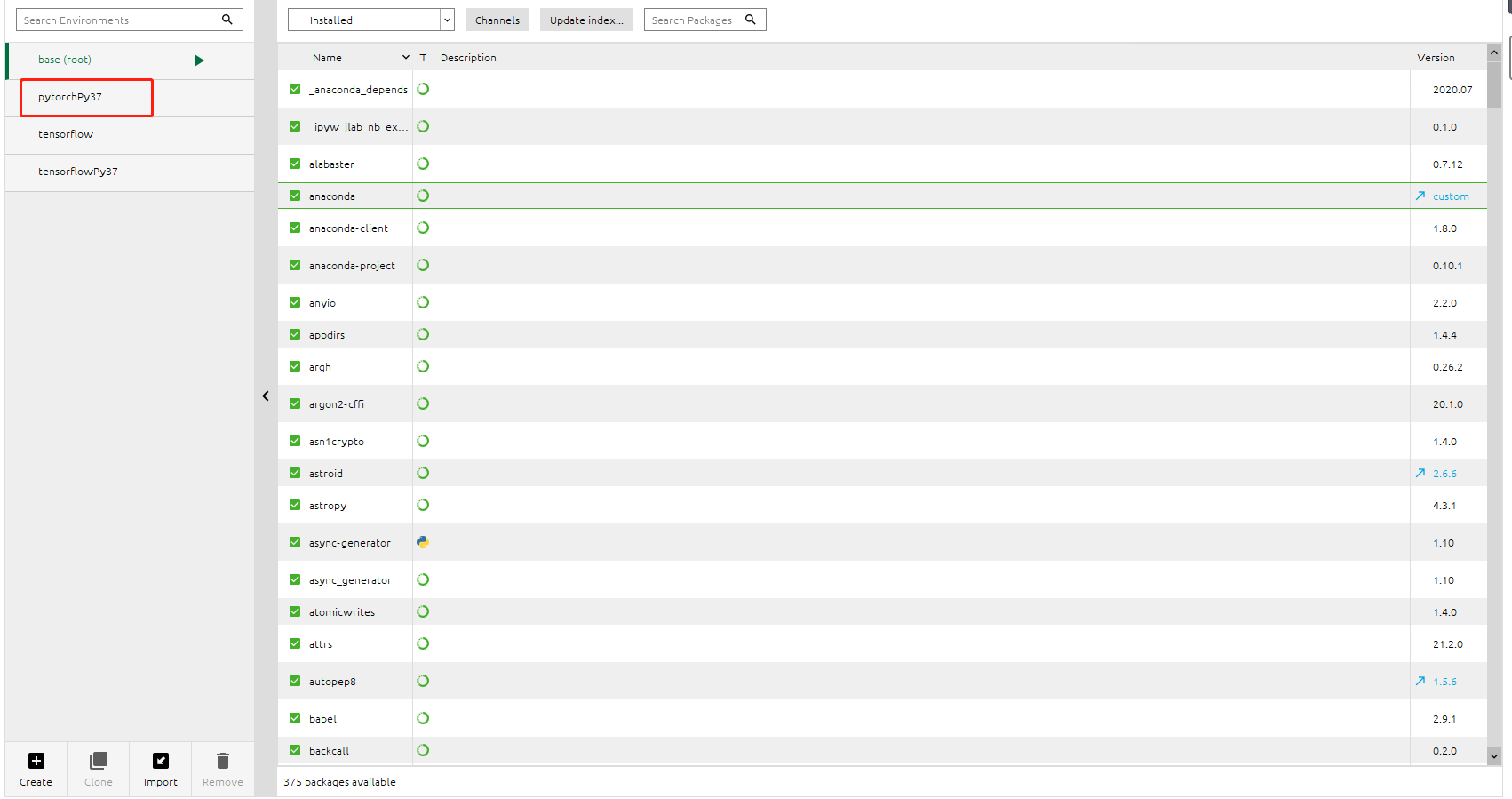Toggle the astroid package checkbox
This screenshot has height=799, width=1512.
(295, 473)
